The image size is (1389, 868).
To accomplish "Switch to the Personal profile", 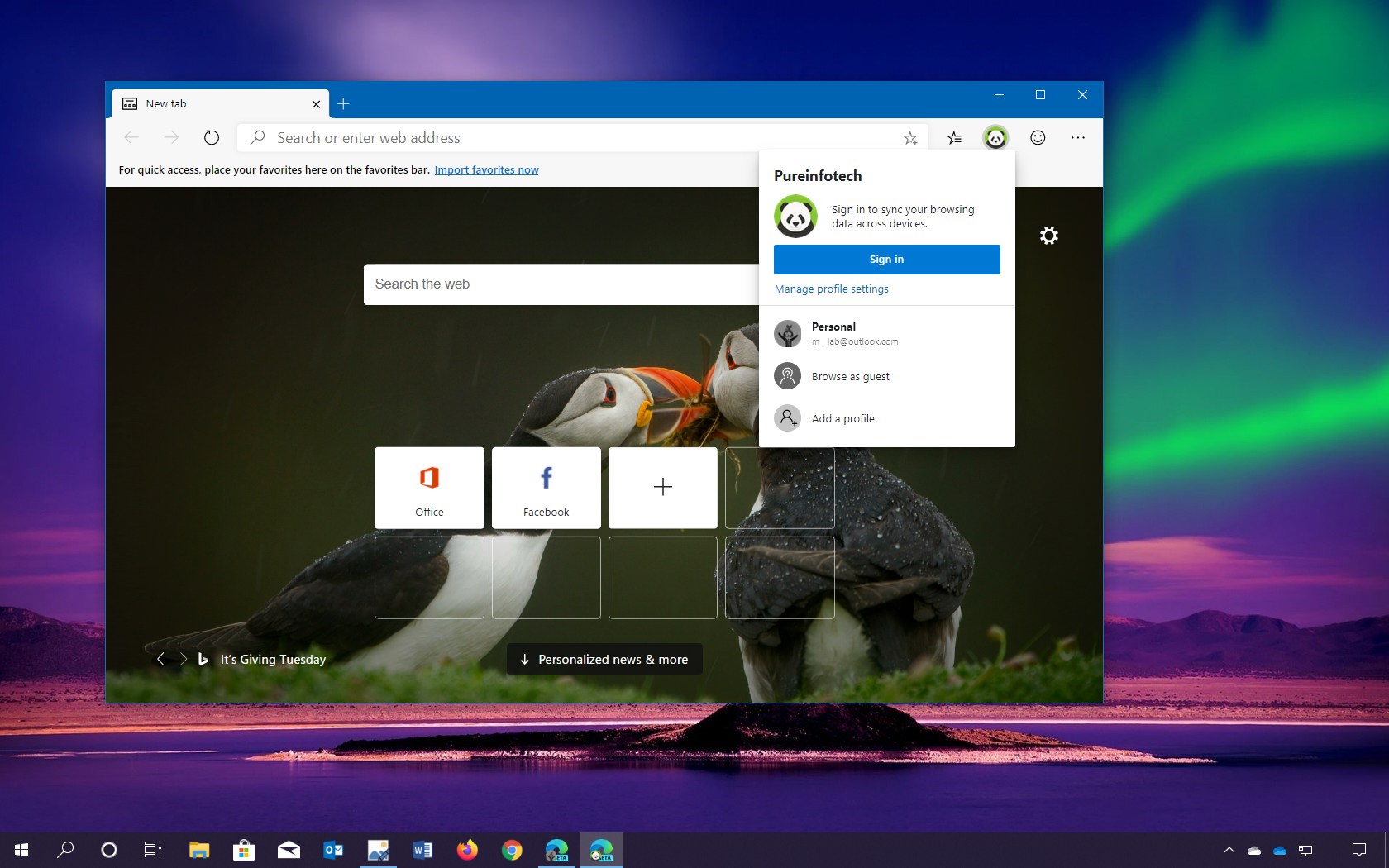I will pos(886,333).
